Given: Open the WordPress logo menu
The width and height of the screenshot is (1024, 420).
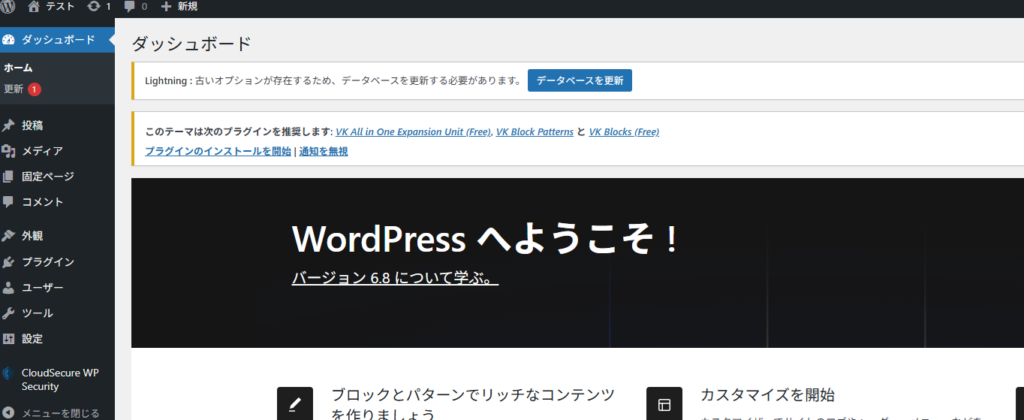Looking at the screenshot, I should [8, 7].
